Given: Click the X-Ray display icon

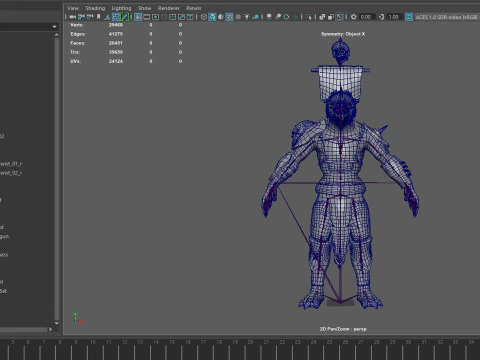Looking at the screenshot, I should pyautogui.click(x=322, y=17).
